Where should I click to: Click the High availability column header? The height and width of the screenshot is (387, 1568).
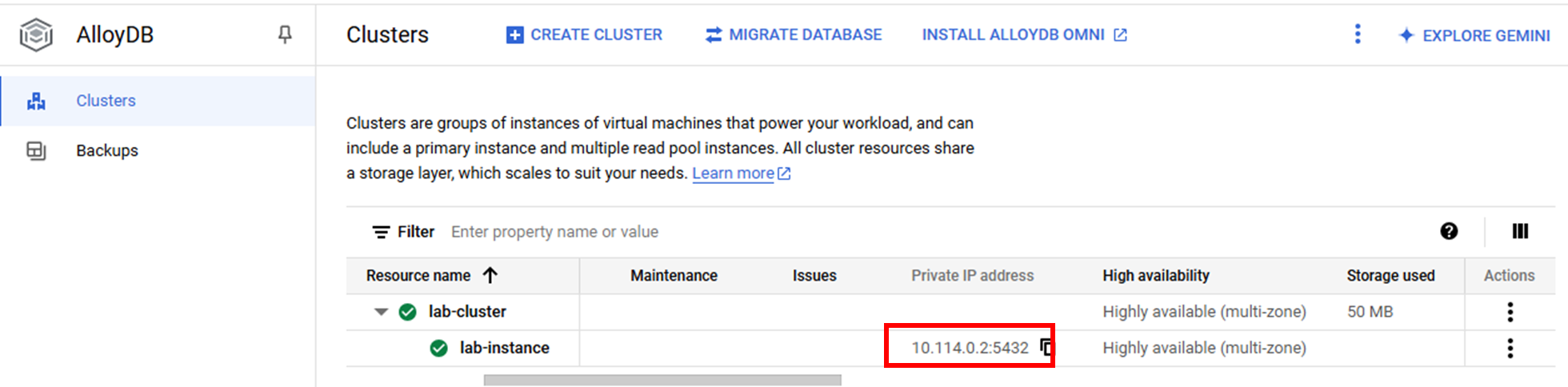[1156, 276]
